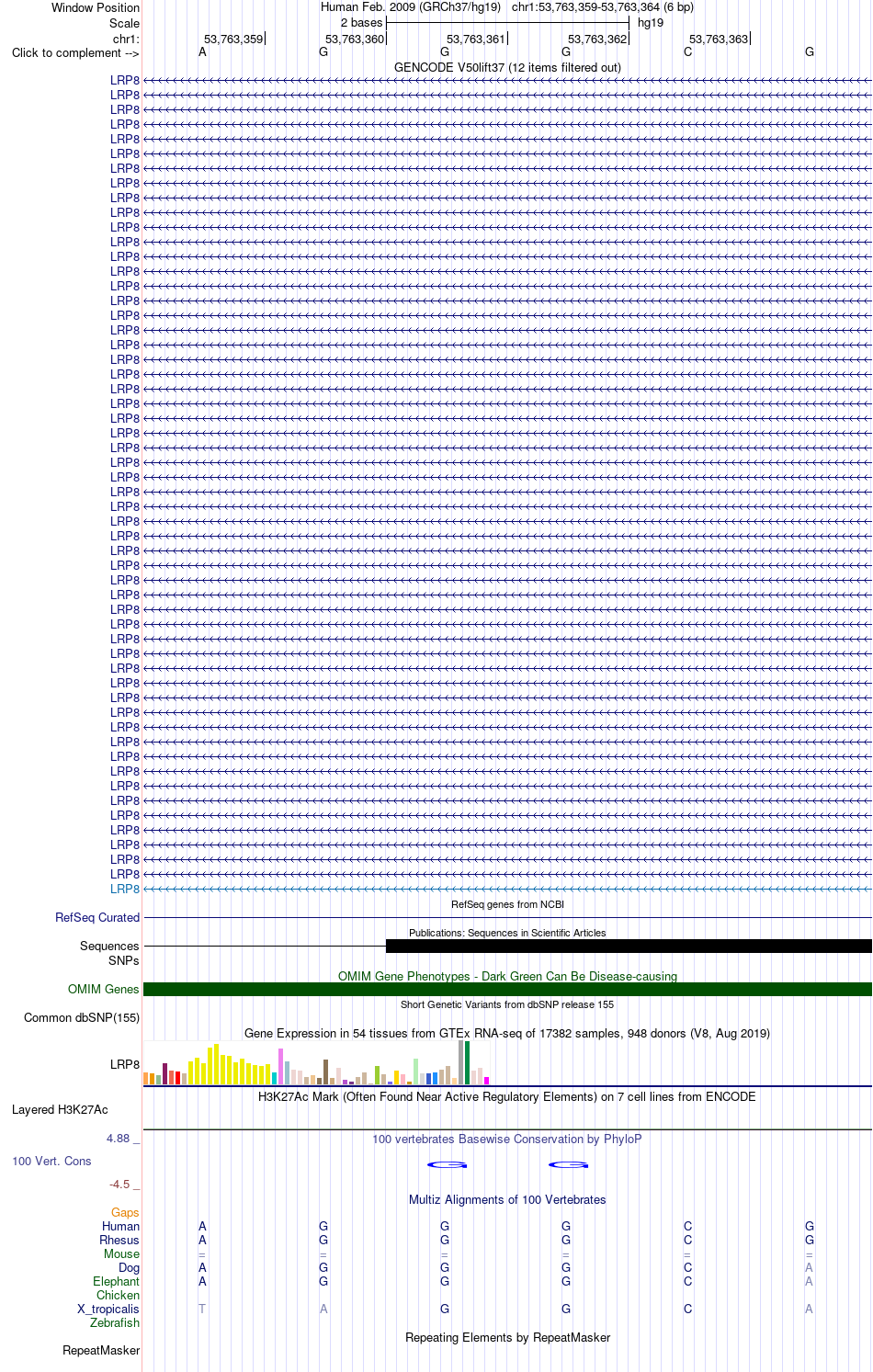The width and height of the screenshot is (873, 1372).
Task: Click the dark green bar in GTEx chart
Action: tap(467, 1063)
